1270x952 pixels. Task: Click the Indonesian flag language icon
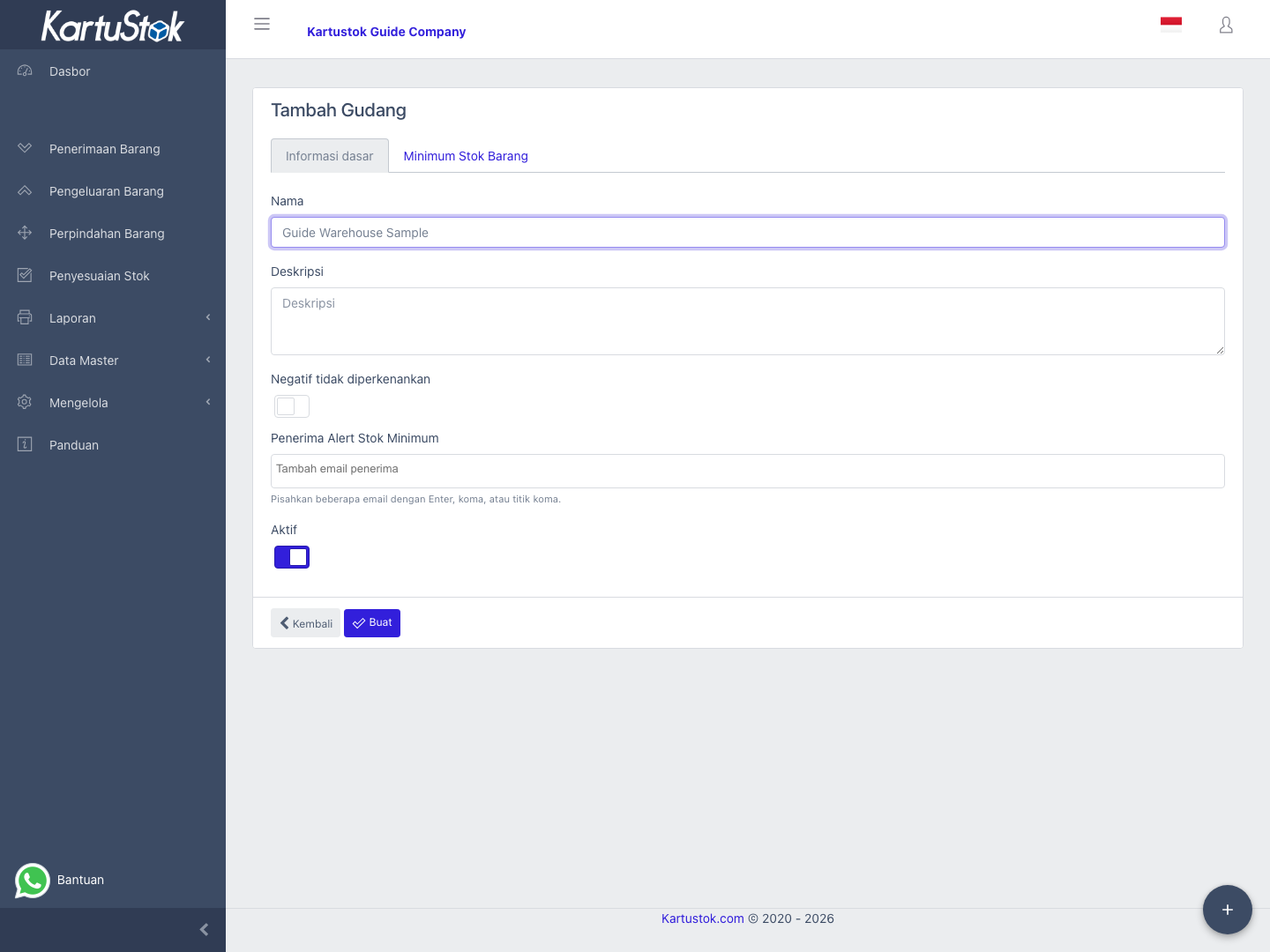click(x=1171, y=24)
